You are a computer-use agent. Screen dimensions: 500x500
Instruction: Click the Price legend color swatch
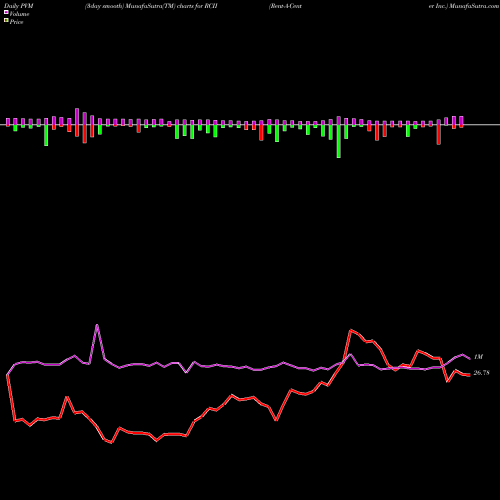pos(6,21)
